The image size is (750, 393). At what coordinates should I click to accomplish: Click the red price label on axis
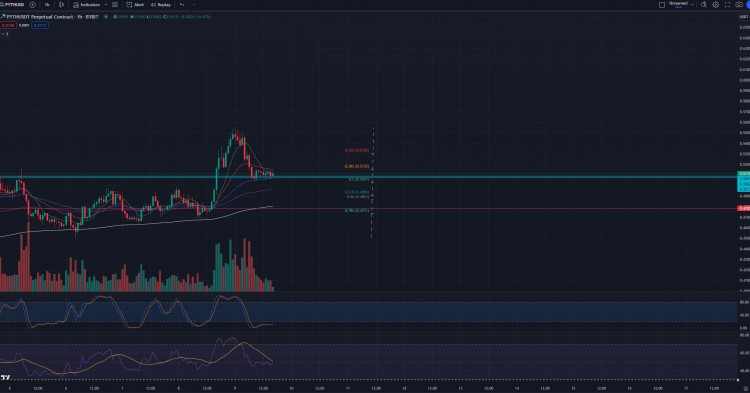pos(744,208)
